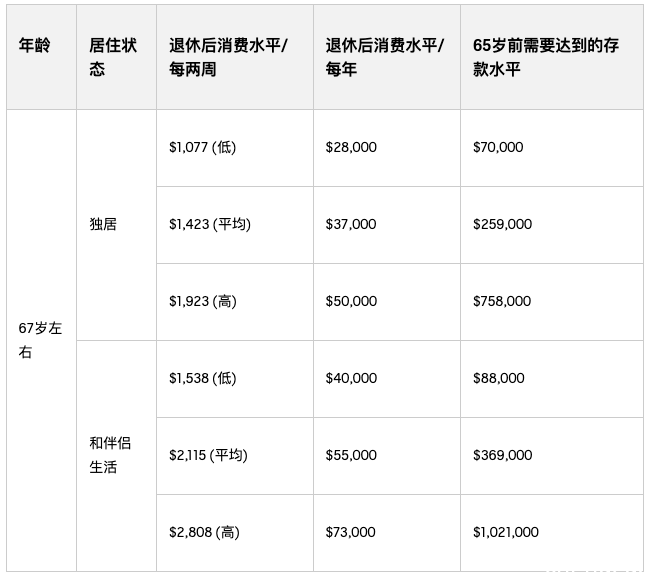Select the 居住状态 header cell
655x578 pixels.
pyautogui.click(x=117, y=57)
